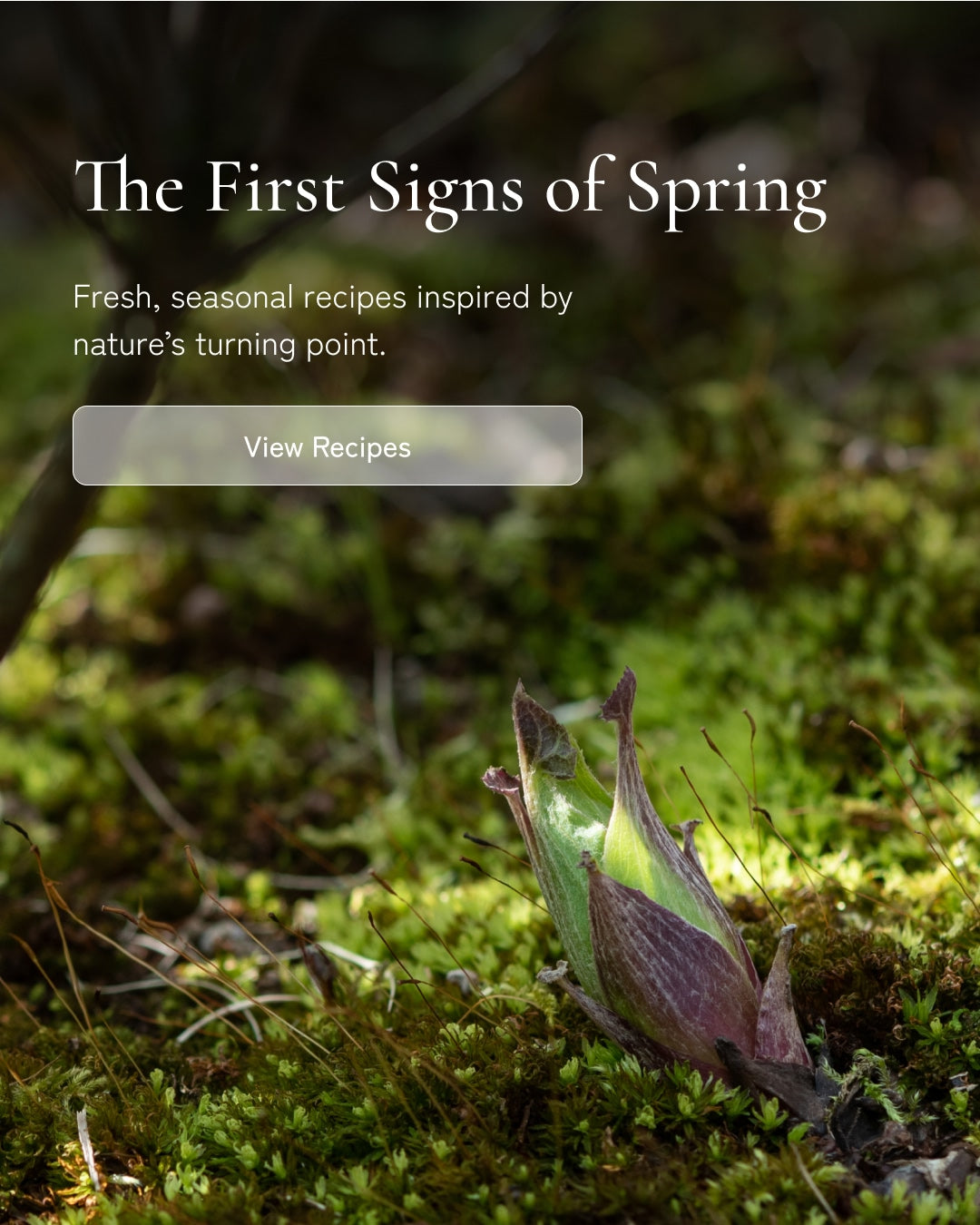Click the headline "The First Signs of Spring"
Screen dimensions: 980x1225
point(450,191)
